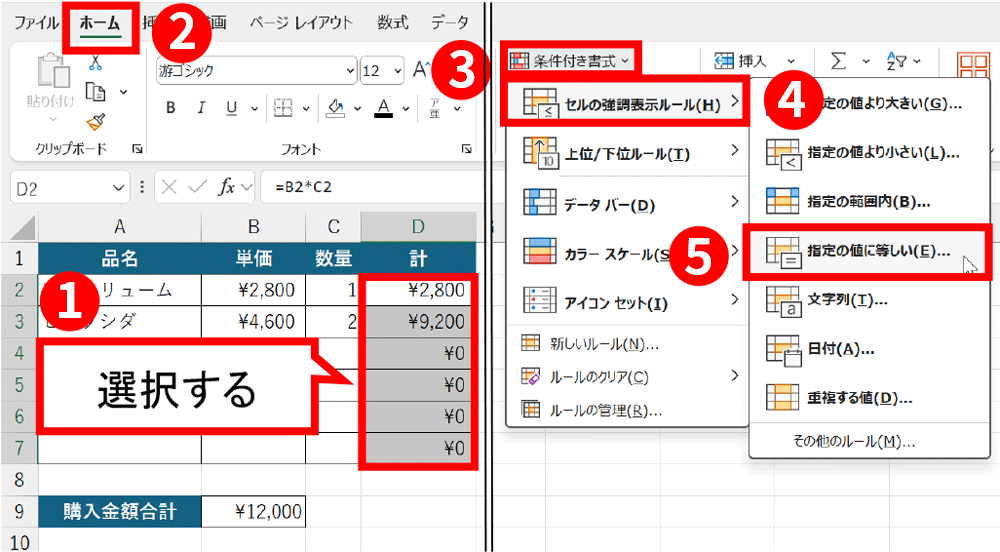
Task: Toggle bold formatting
Action: point(170,108)
